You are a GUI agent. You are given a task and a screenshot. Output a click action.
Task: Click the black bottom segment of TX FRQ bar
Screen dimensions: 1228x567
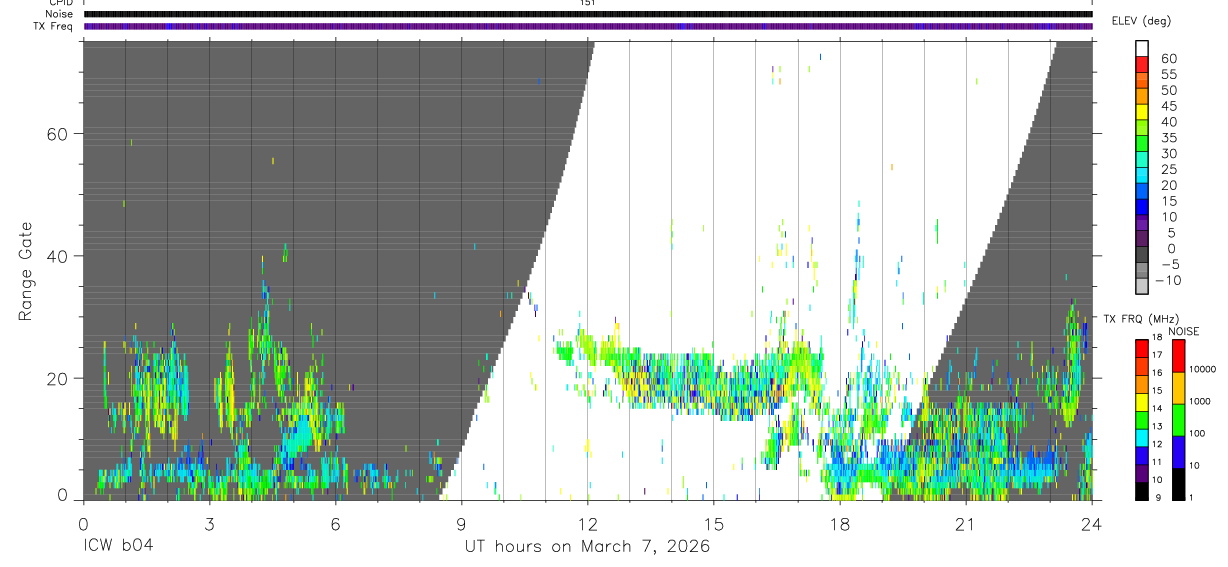pos(1141,490)
